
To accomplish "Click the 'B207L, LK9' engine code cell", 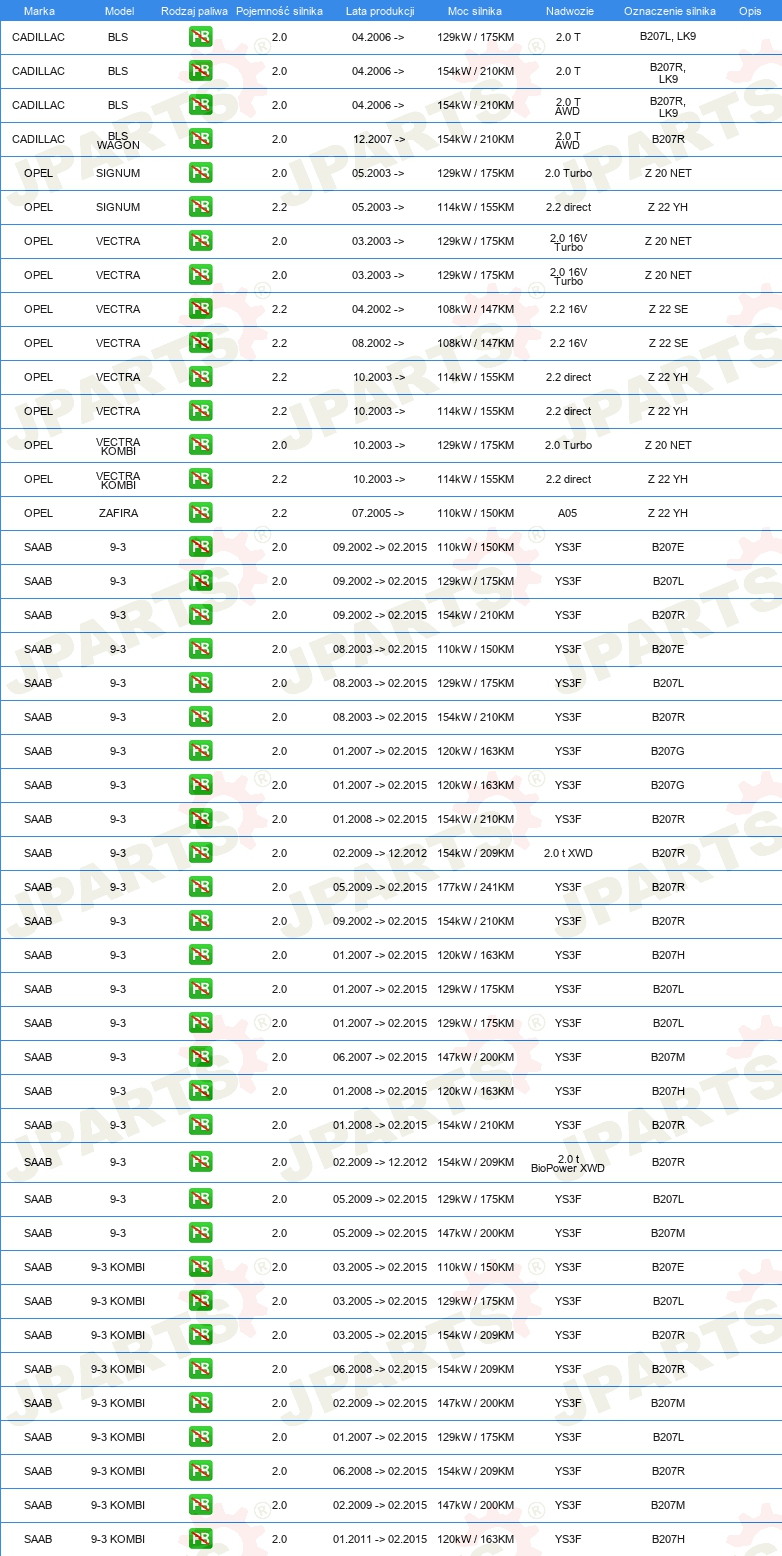I will [668, 36].
